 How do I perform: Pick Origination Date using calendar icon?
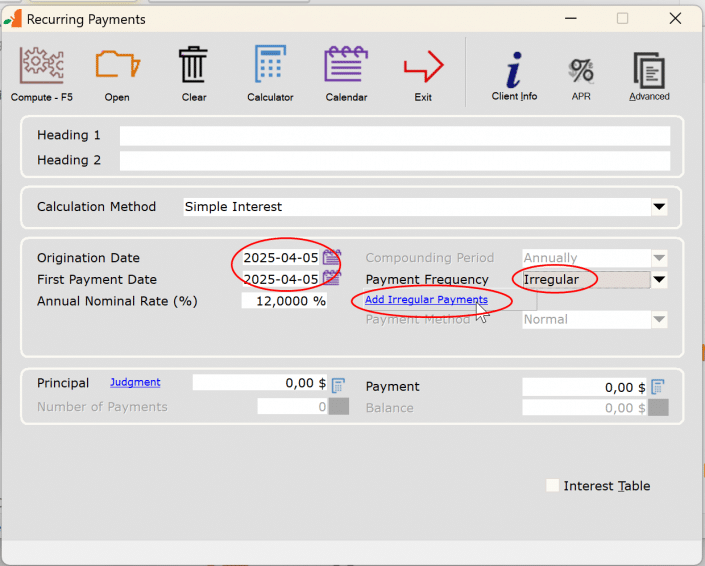(331, 258)
